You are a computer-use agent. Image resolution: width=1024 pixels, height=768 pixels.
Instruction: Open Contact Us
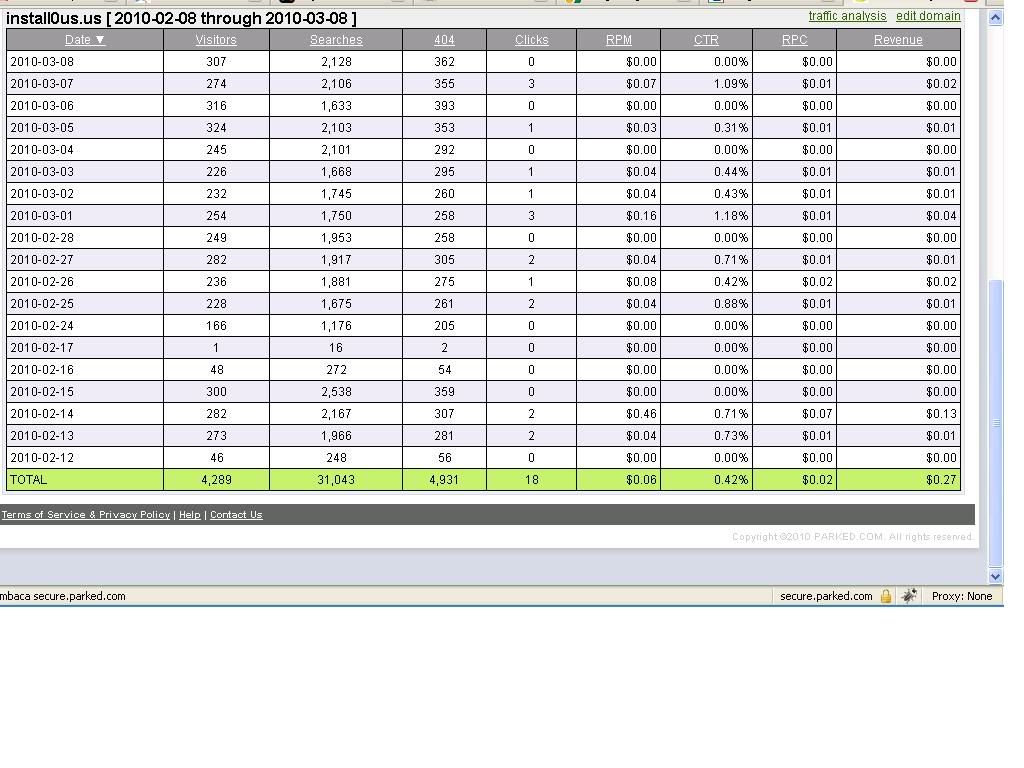tap(236, 514)
